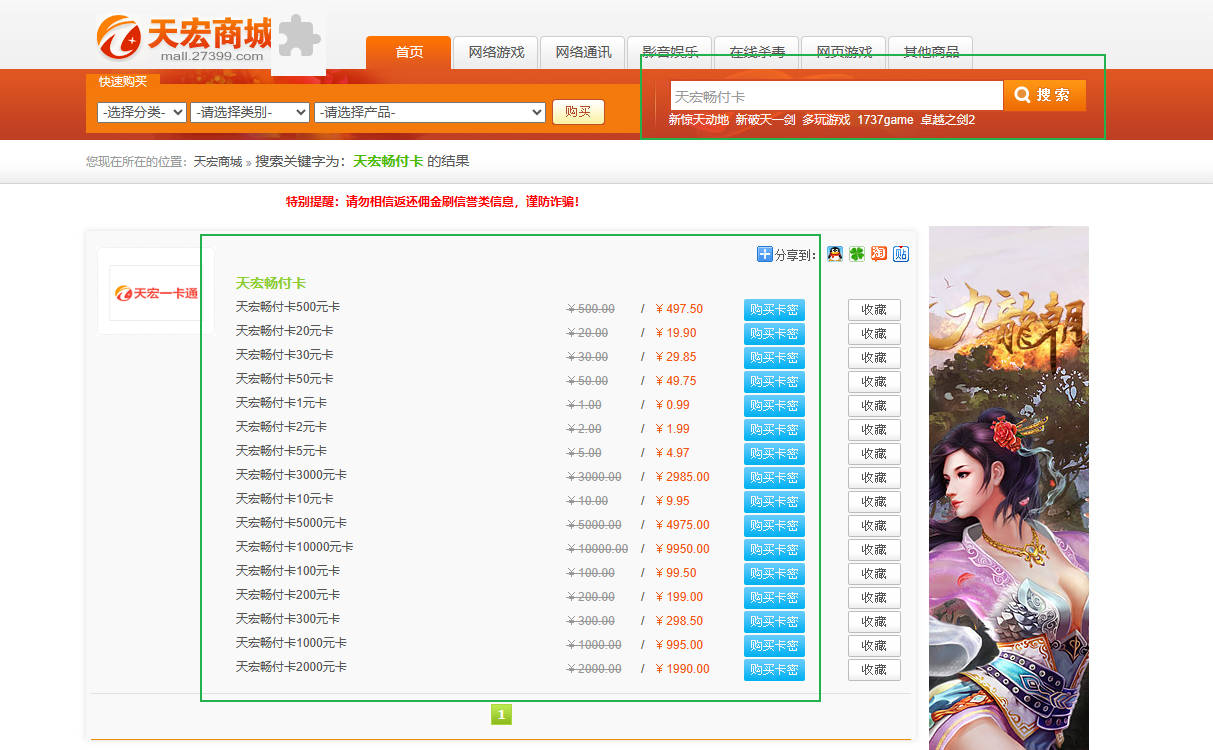1213x750 pixels.
Task: Add 天宏畅付卡5元卡 to favorites with 收藏
Action: tap(874, 454)
